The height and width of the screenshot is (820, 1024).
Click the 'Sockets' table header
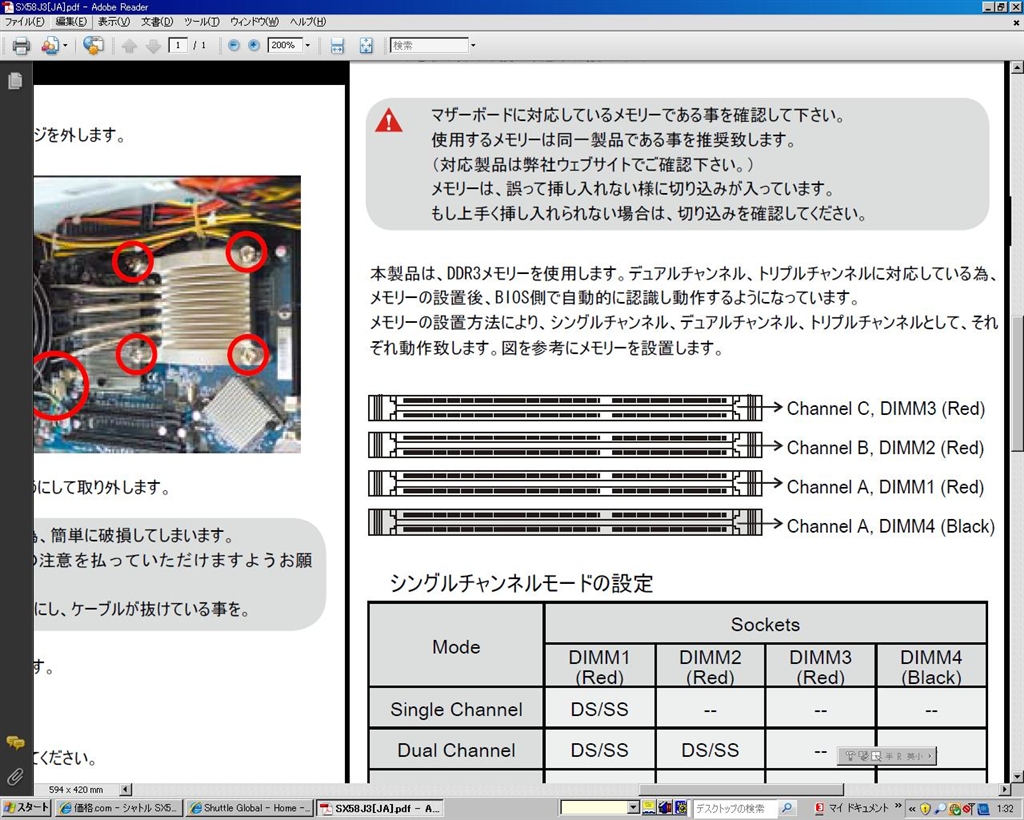click(765, 624)
